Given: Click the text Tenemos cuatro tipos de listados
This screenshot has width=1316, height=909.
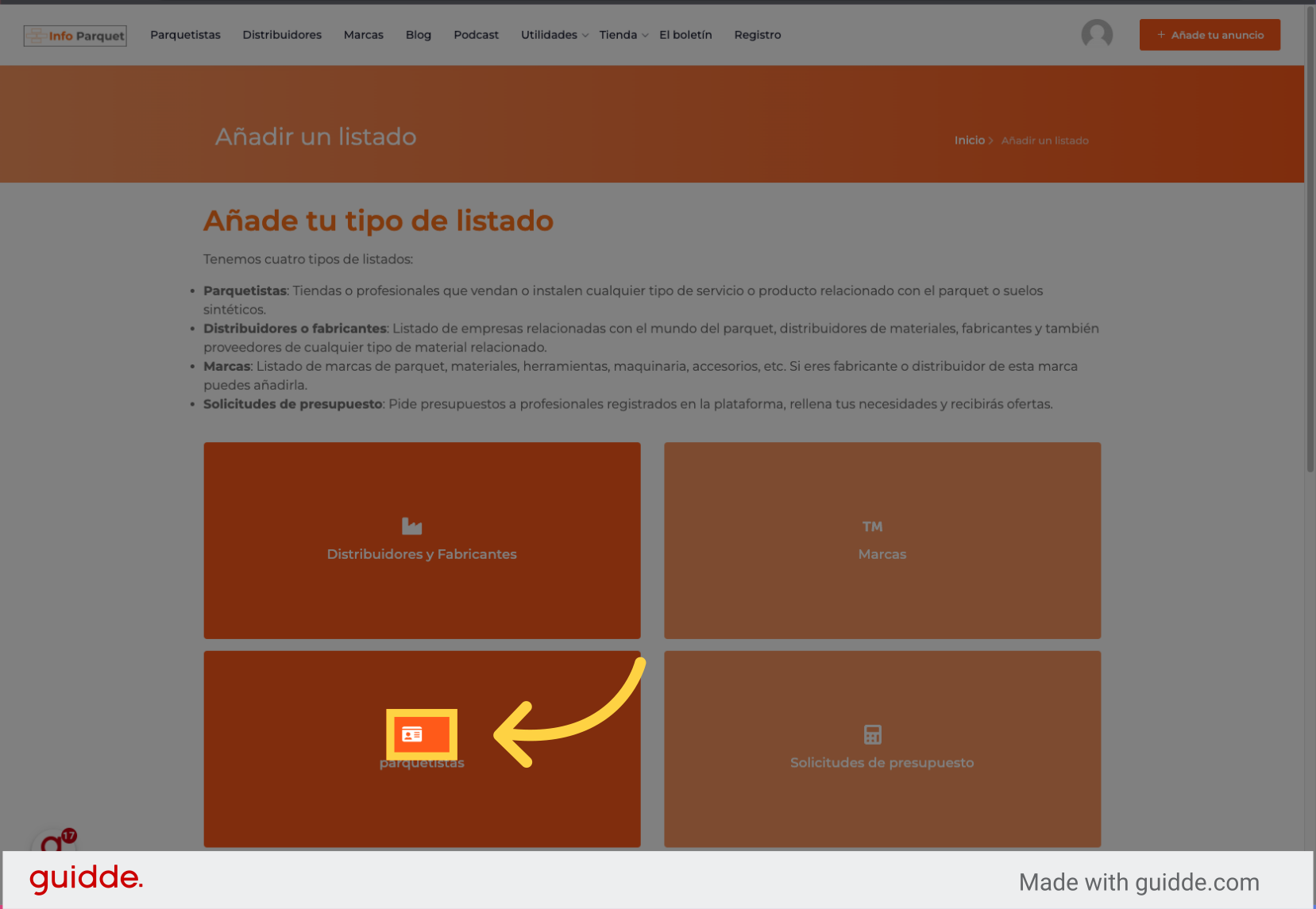Looking at the screenshot, I should [308, 260].
